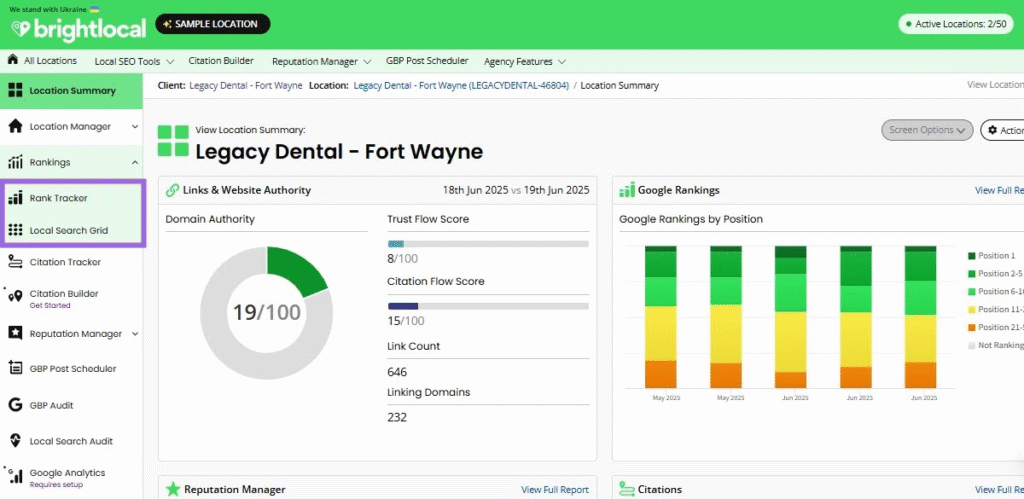Open the Legacy Dental - Fort Wayne client link
The height and width of the screenshot is (499, 1024).
point(246,86)
